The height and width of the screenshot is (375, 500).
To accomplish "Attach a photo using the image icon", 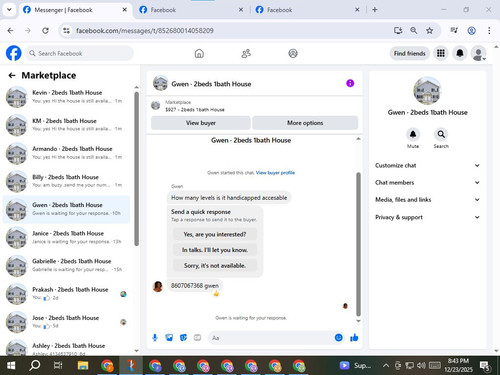I will [169, 338].
